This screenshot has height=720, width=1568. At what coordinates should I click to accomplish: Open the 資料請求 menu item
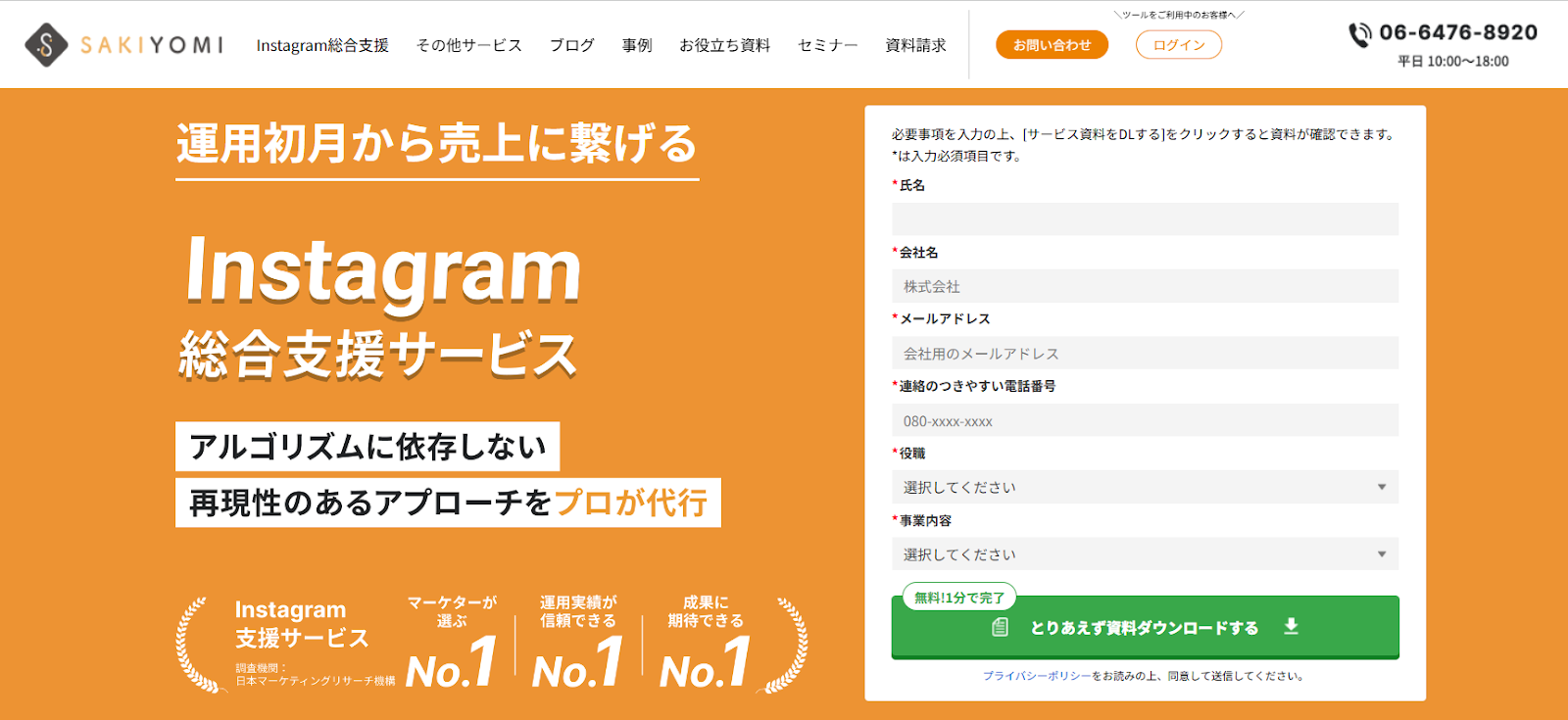[915, 45]
